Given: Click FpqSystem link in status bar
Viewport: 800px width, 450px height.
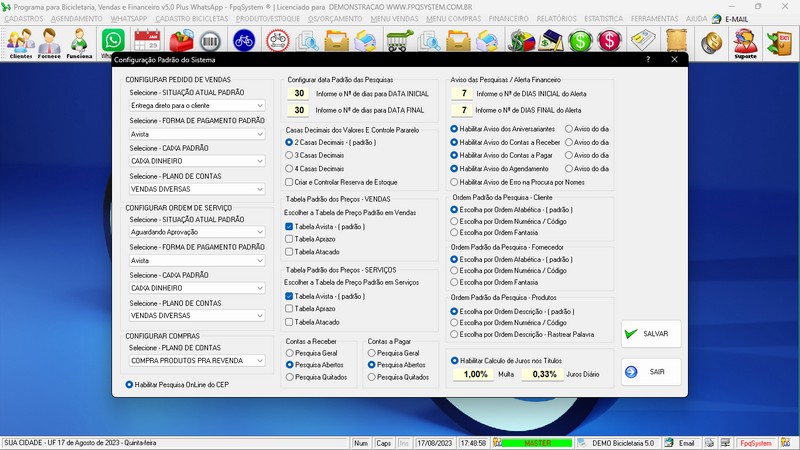Looking at the screenshot, I should [756, 443].
